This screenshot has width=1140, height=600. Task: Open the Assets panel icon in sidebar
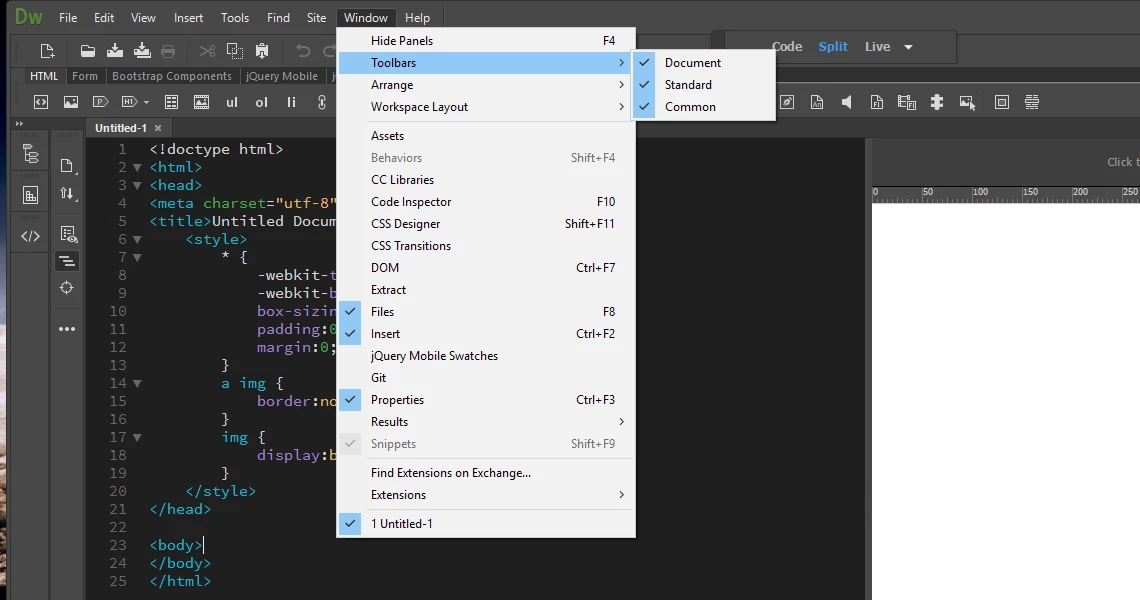point(31,195)
